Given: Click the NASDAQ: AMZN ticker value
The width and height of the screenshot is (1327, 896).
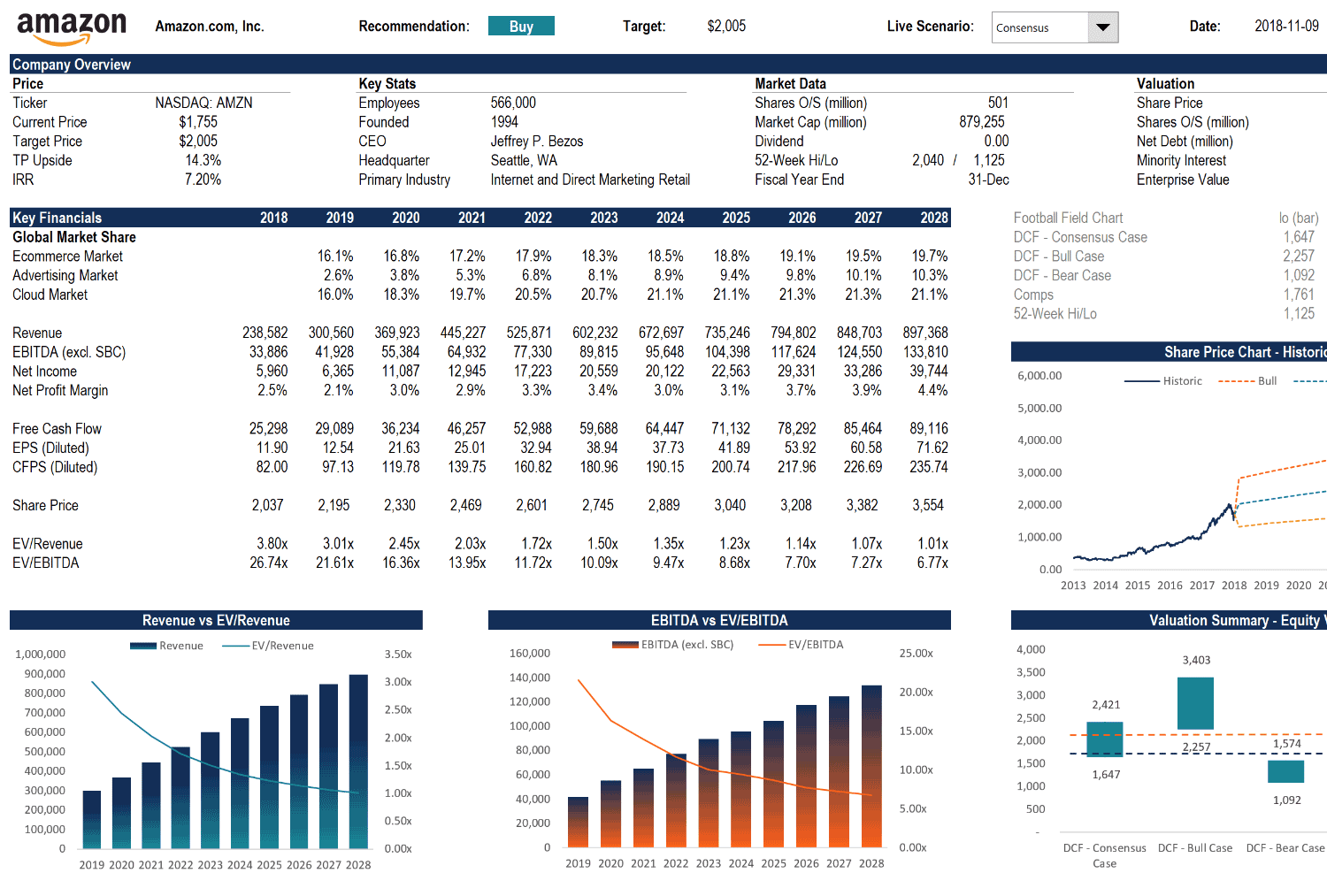Looking at the screenshot, I should [203, 103].
